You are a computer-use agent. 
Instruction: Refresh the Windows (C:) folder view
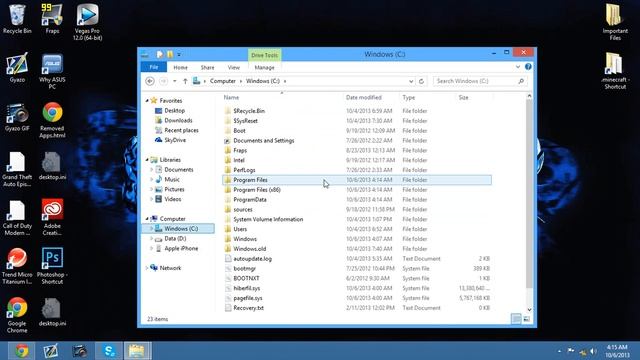pyautogui.click(x=421, y=81)
